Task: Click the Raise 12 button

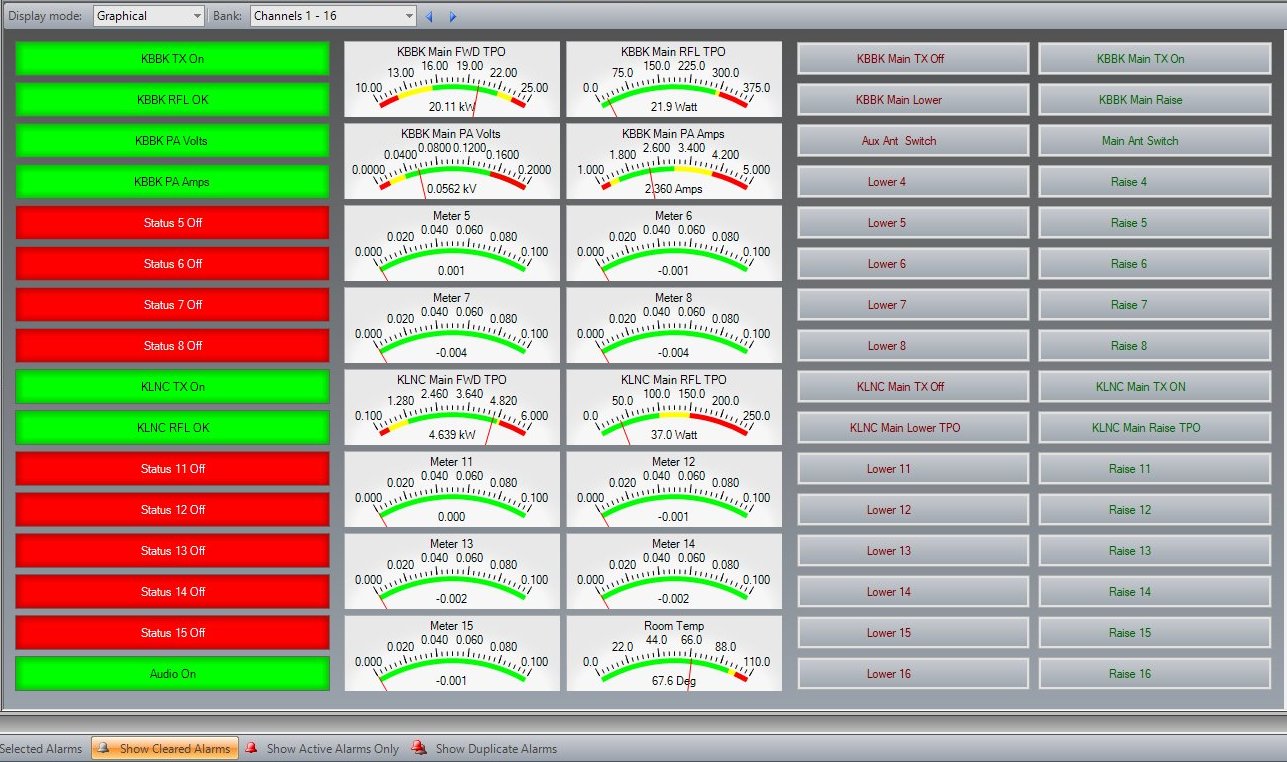Action: (1154, 510)
